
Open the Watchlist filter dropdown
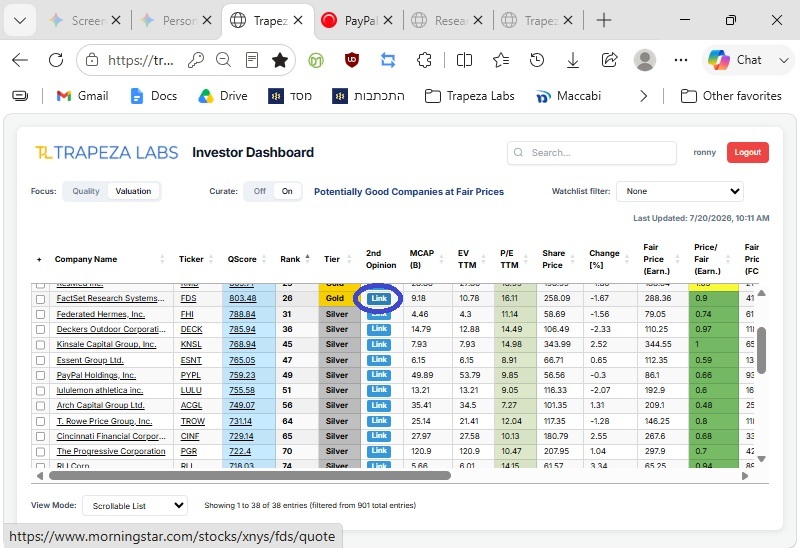pos(679,191)
